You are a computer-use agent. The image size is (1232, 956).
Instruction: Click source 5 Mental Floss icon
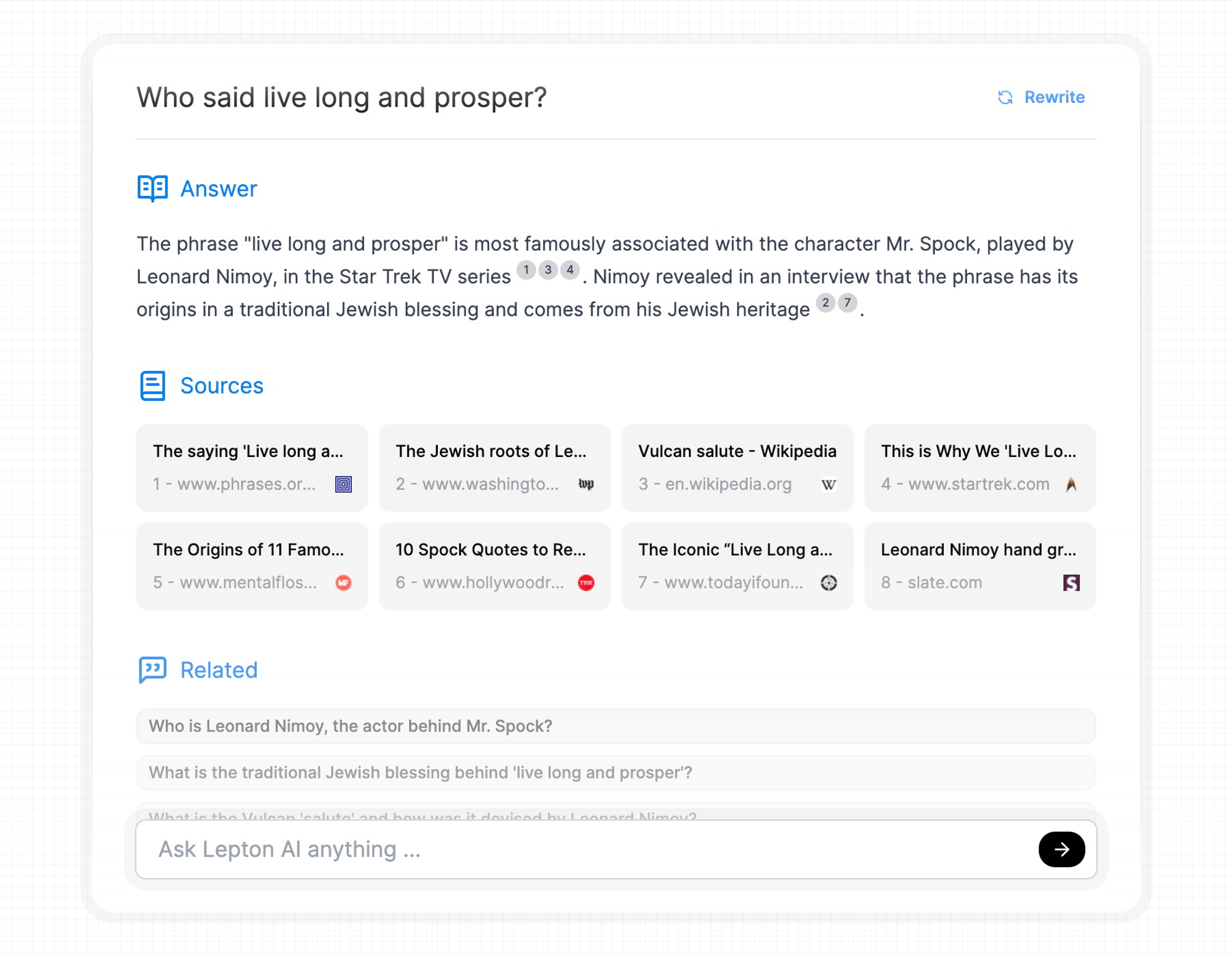[345, 582]
